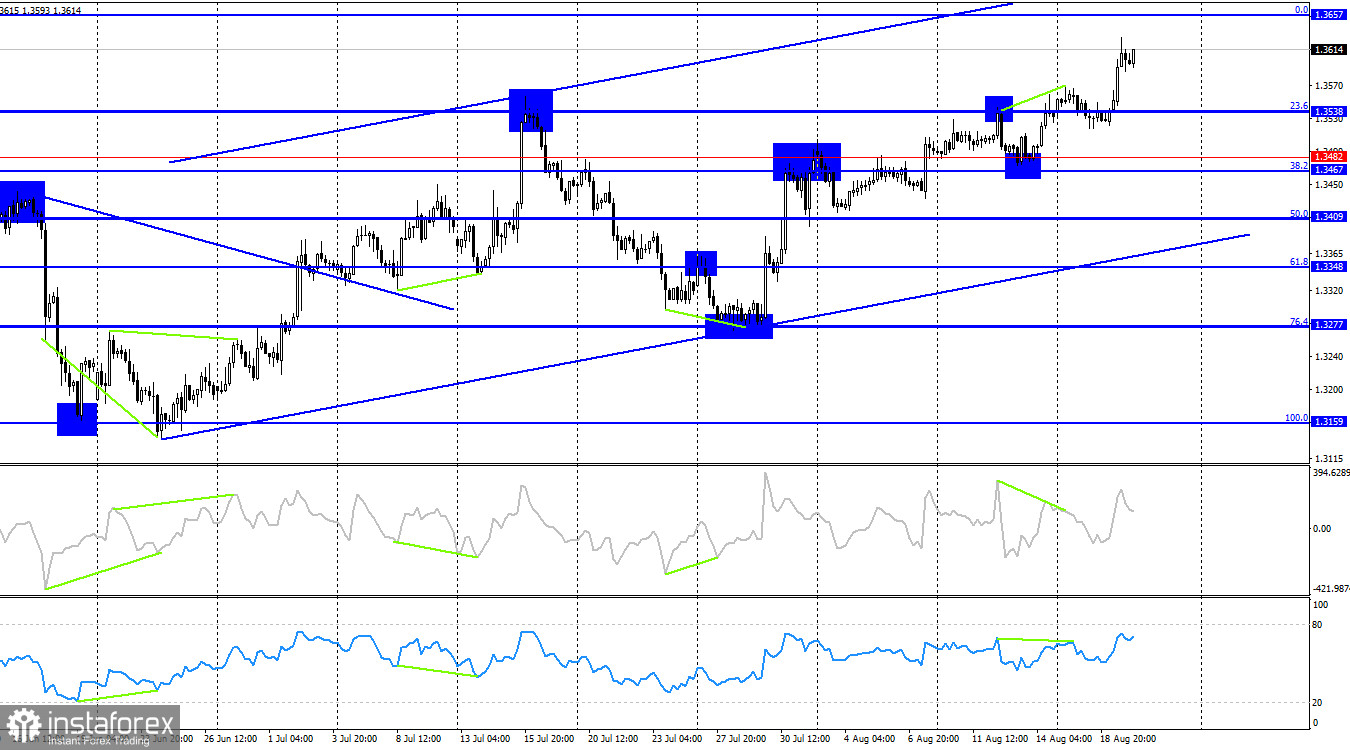The width and height of the screenshot is (1350, 750).
Task: Select the 23.6 Fibonacci level label
Action: point(1299,105)
